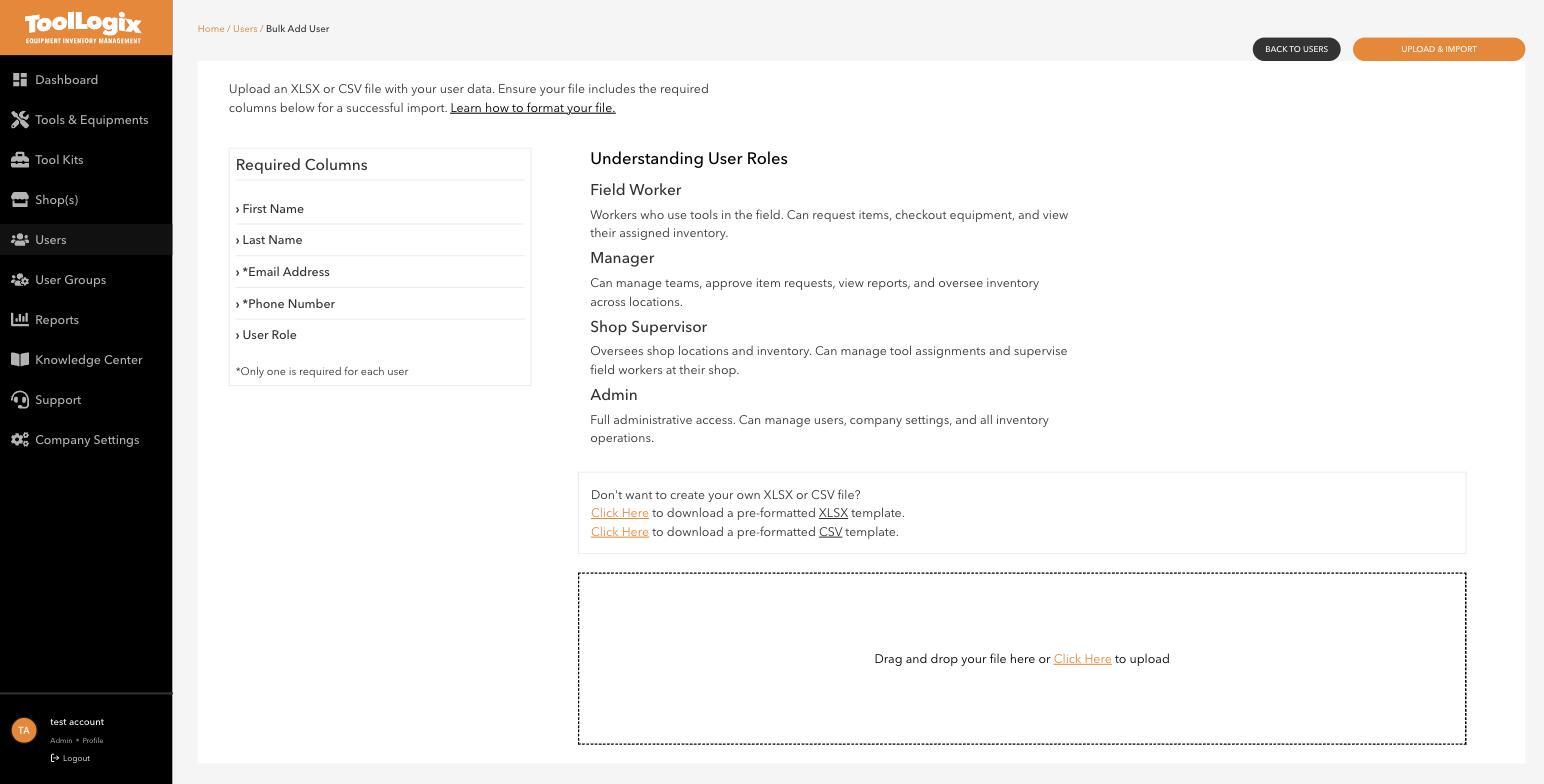Select the Tools & Equipments wrench icon
This screenshot has width=1544, height=784.
[x=20, y=120]
